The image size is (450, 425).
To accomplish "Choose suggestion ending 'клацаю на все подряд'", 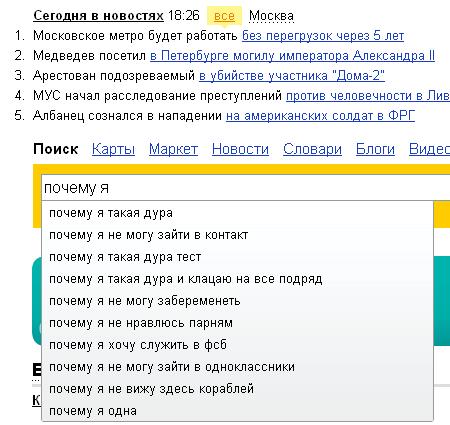I will [x=237, y=279].
